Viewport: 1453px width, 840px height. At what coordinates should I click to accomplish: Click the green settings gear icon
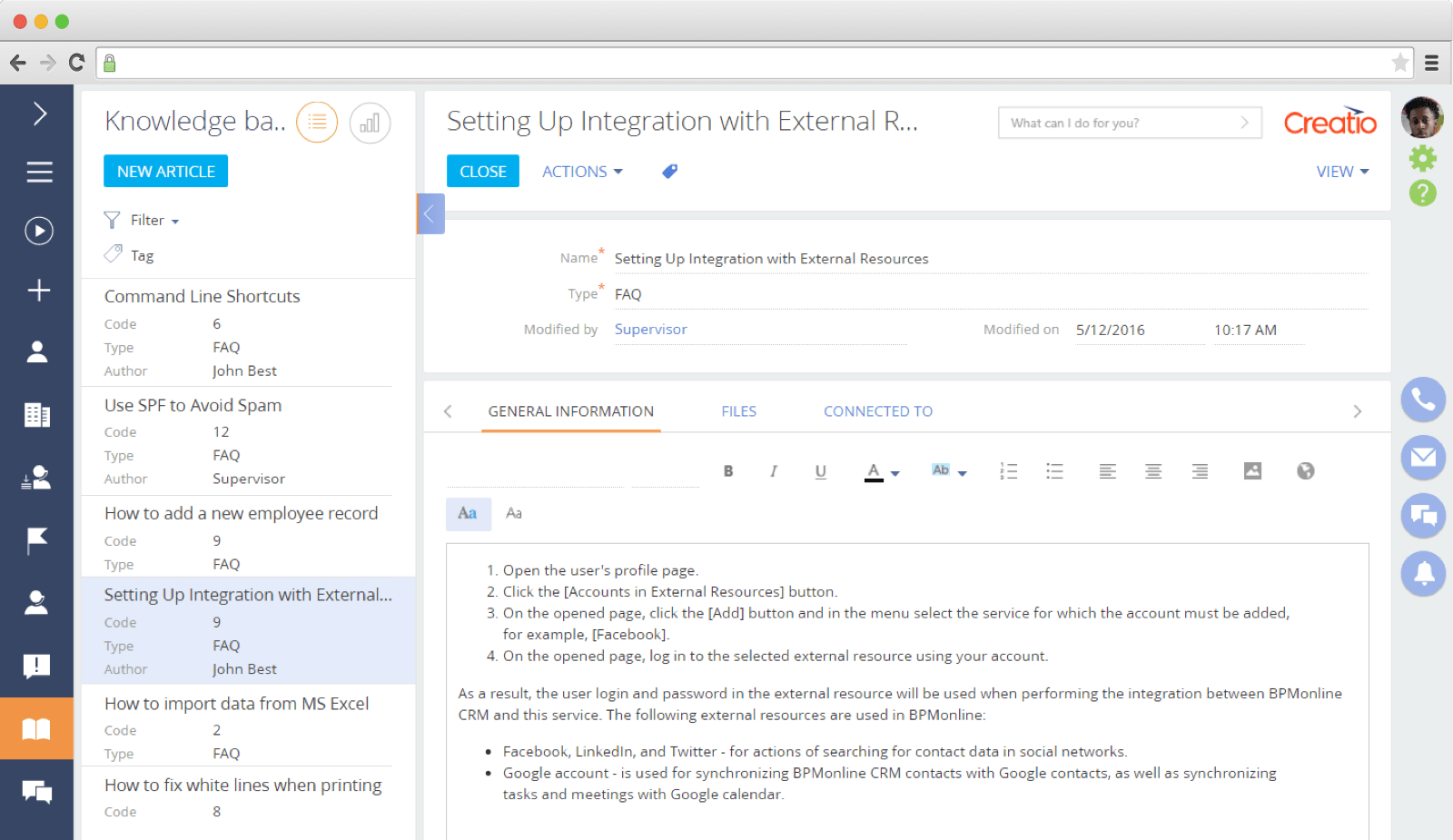[x=1422, y=158]
